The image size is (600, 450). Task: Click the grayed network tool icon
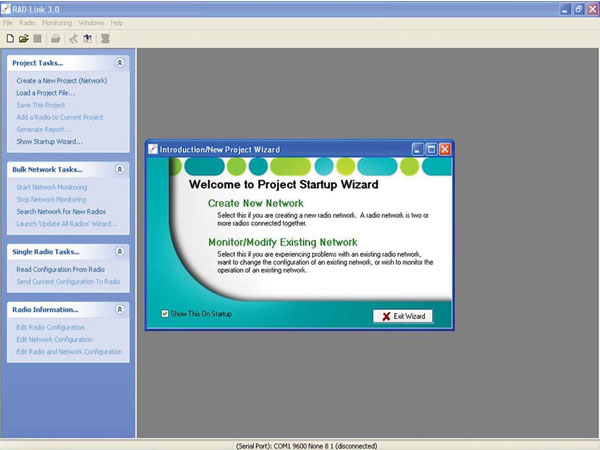pos(73,39)
